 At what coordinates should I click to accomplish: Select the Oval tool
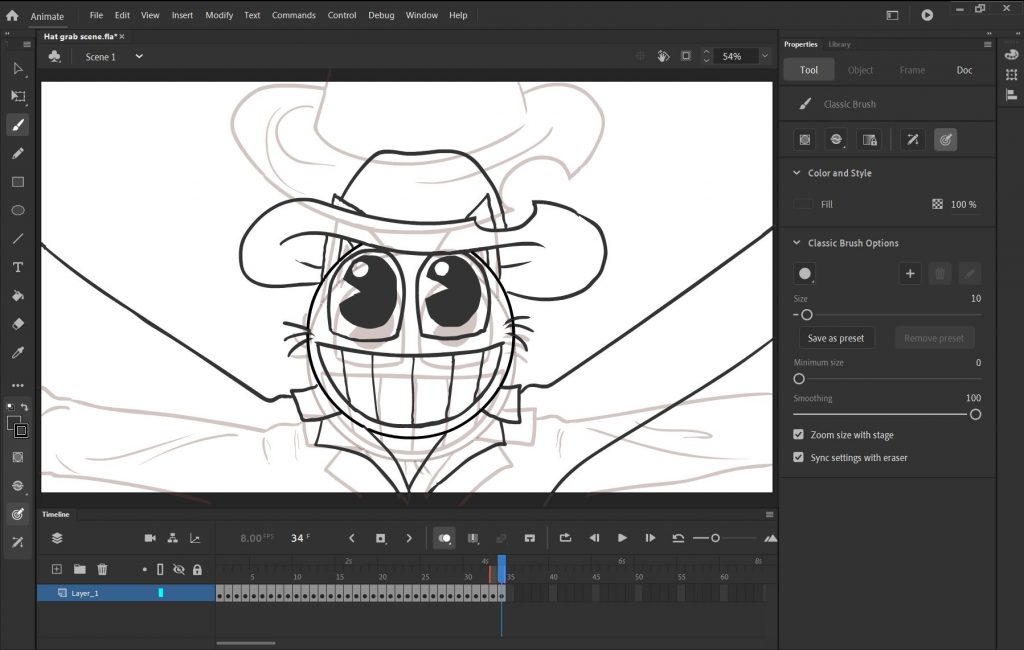tap(18, 211)
